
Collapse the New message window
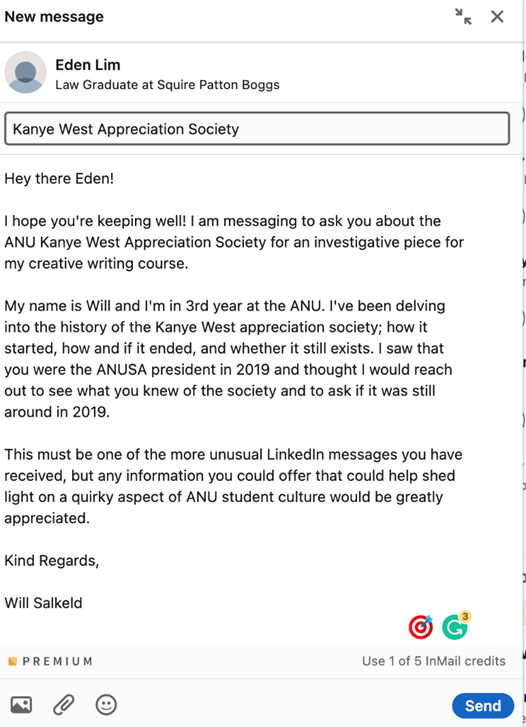coord(463,17)
